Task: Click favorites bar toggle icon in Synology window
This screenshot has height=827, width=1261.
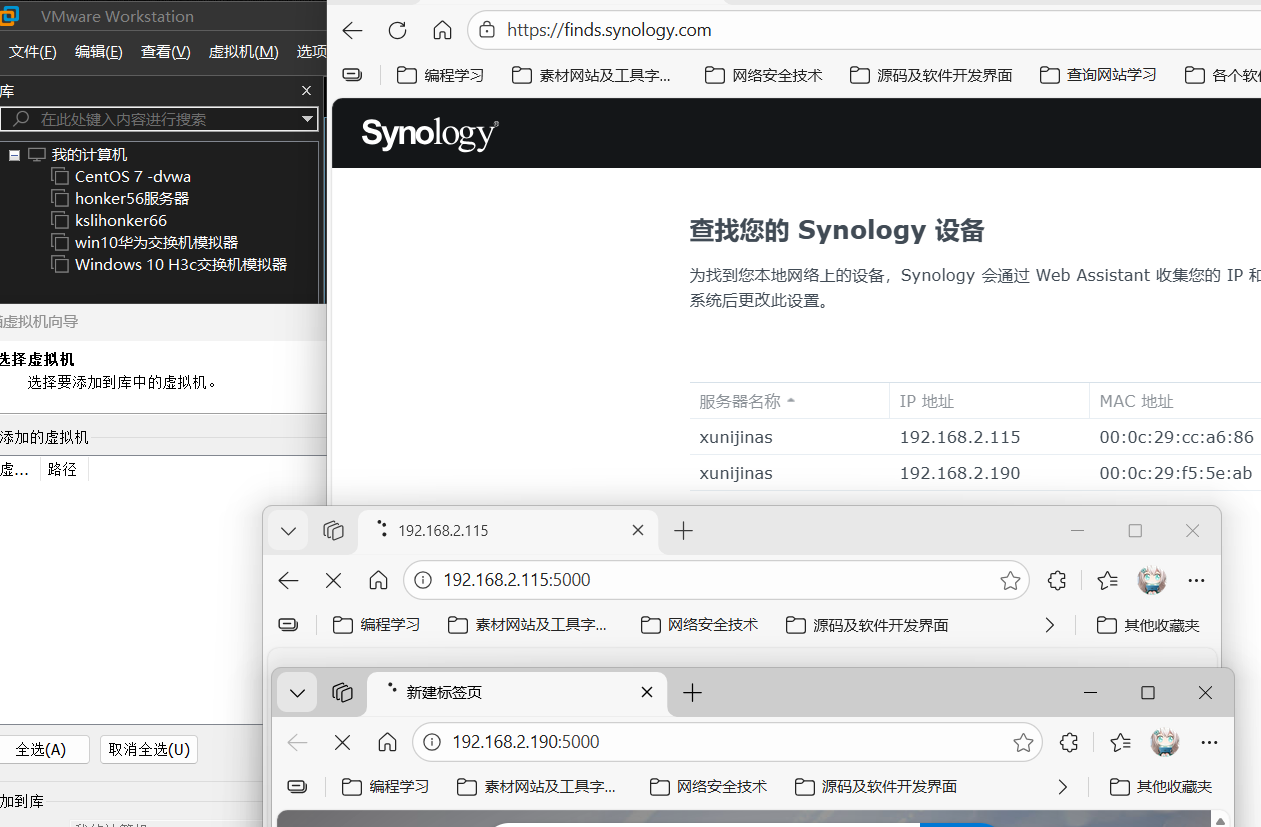Action: [352, 74]
